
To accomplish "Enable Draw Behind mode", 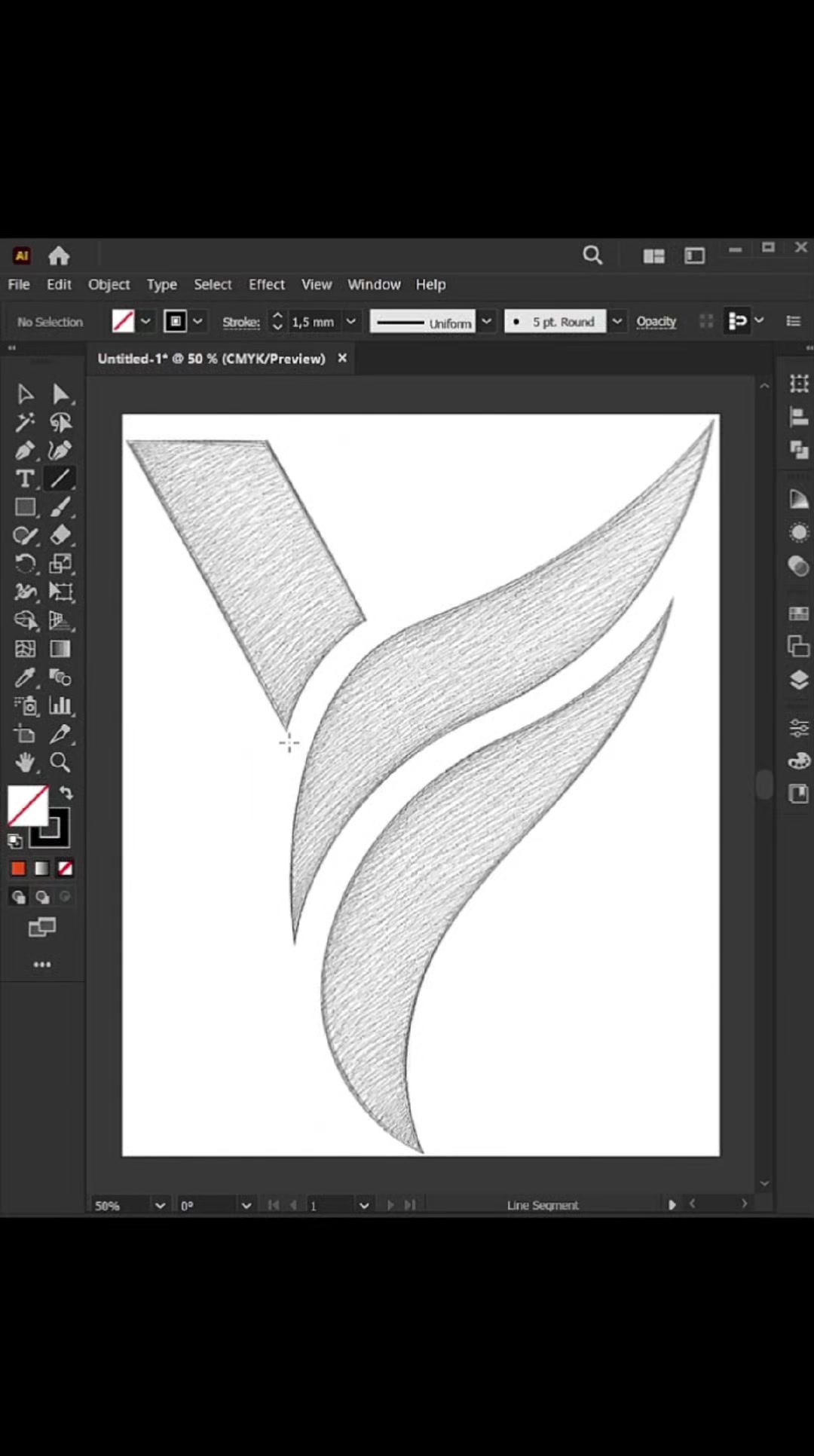I will point(41,897).
